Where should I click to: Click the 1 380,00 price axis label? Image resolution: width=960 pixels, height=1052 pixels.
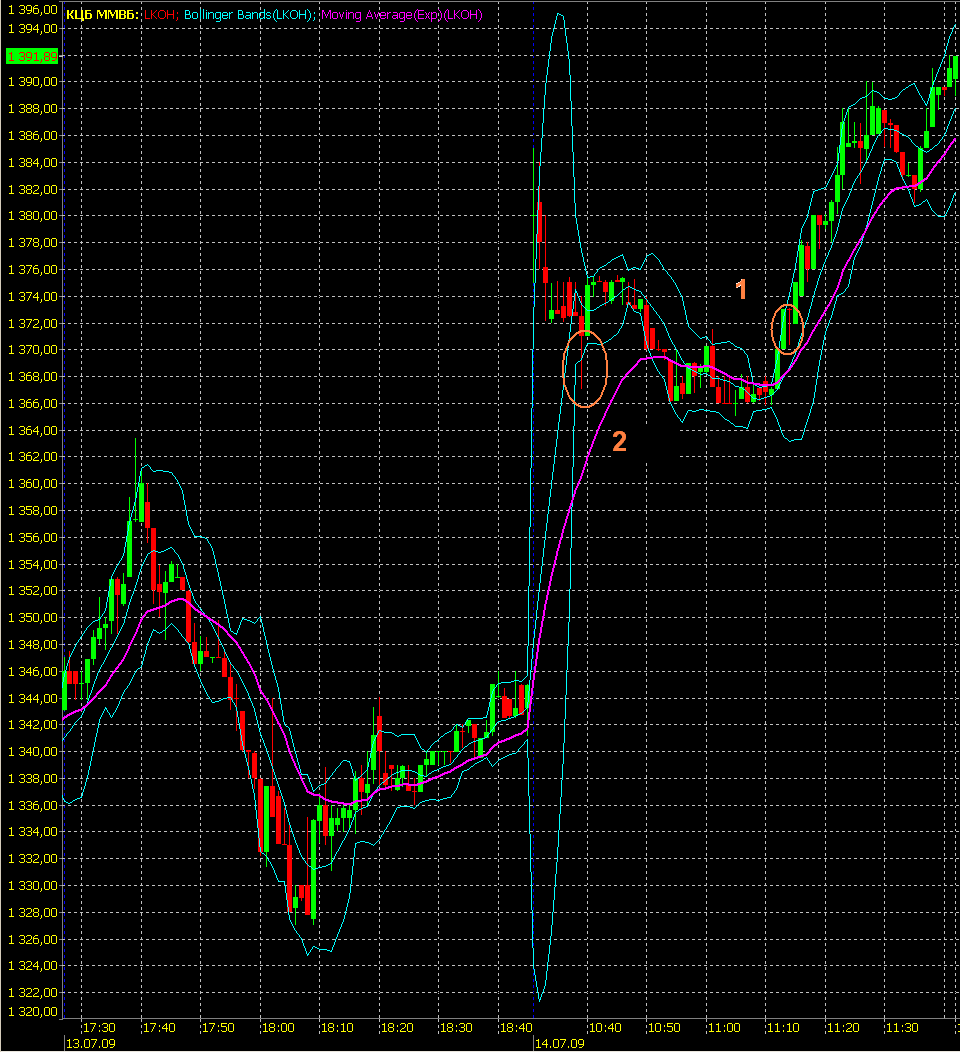[x=30, y=216]
